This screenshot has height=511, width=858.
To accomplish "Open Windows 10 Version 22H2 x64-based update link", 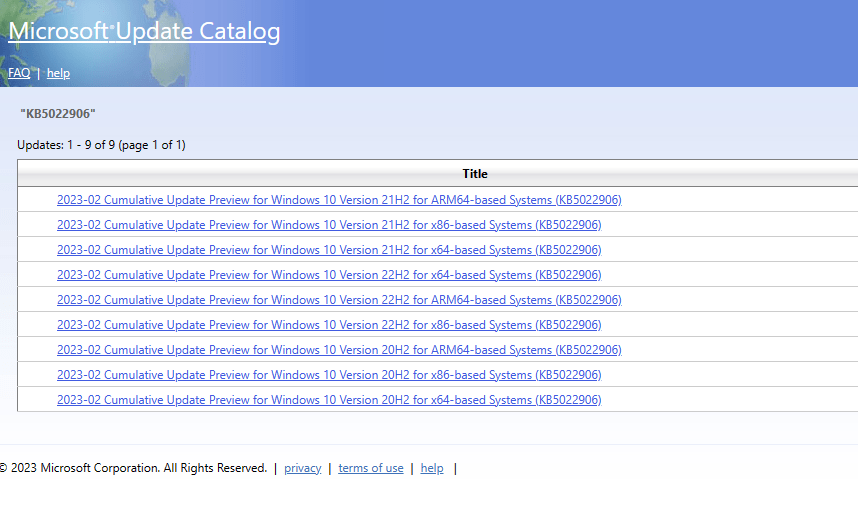I will (x=329, y=275).
